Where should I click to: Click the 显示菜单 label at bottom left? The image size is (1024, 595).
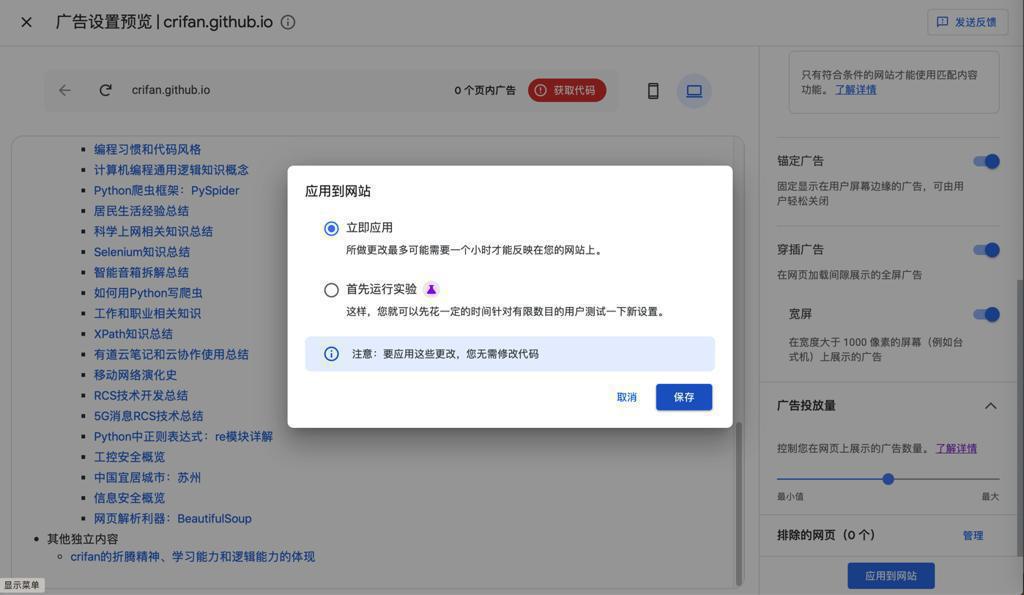click(22, 585)
